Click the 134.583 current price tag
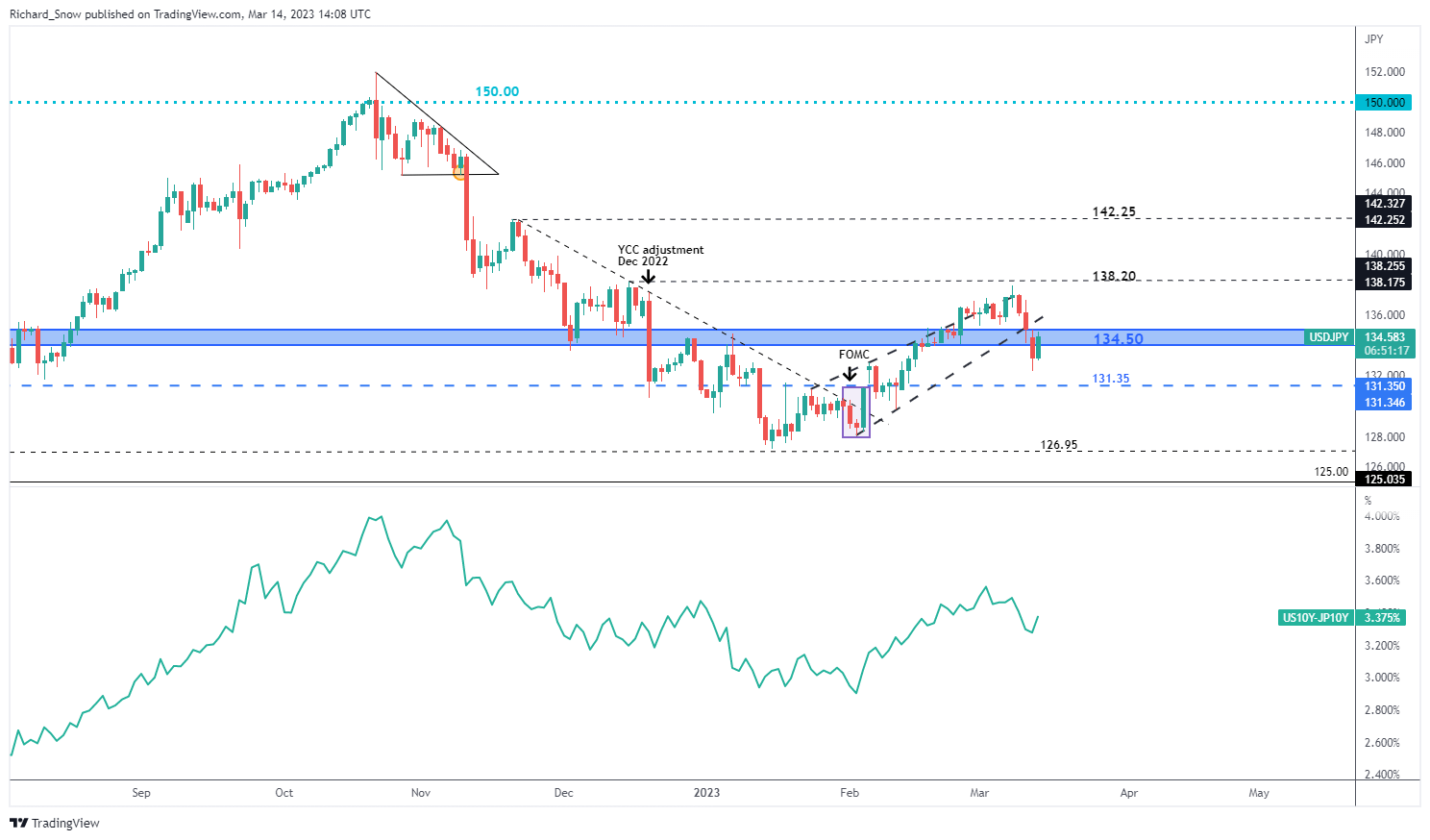The image size is (1430, 840). click(1384, 337)
